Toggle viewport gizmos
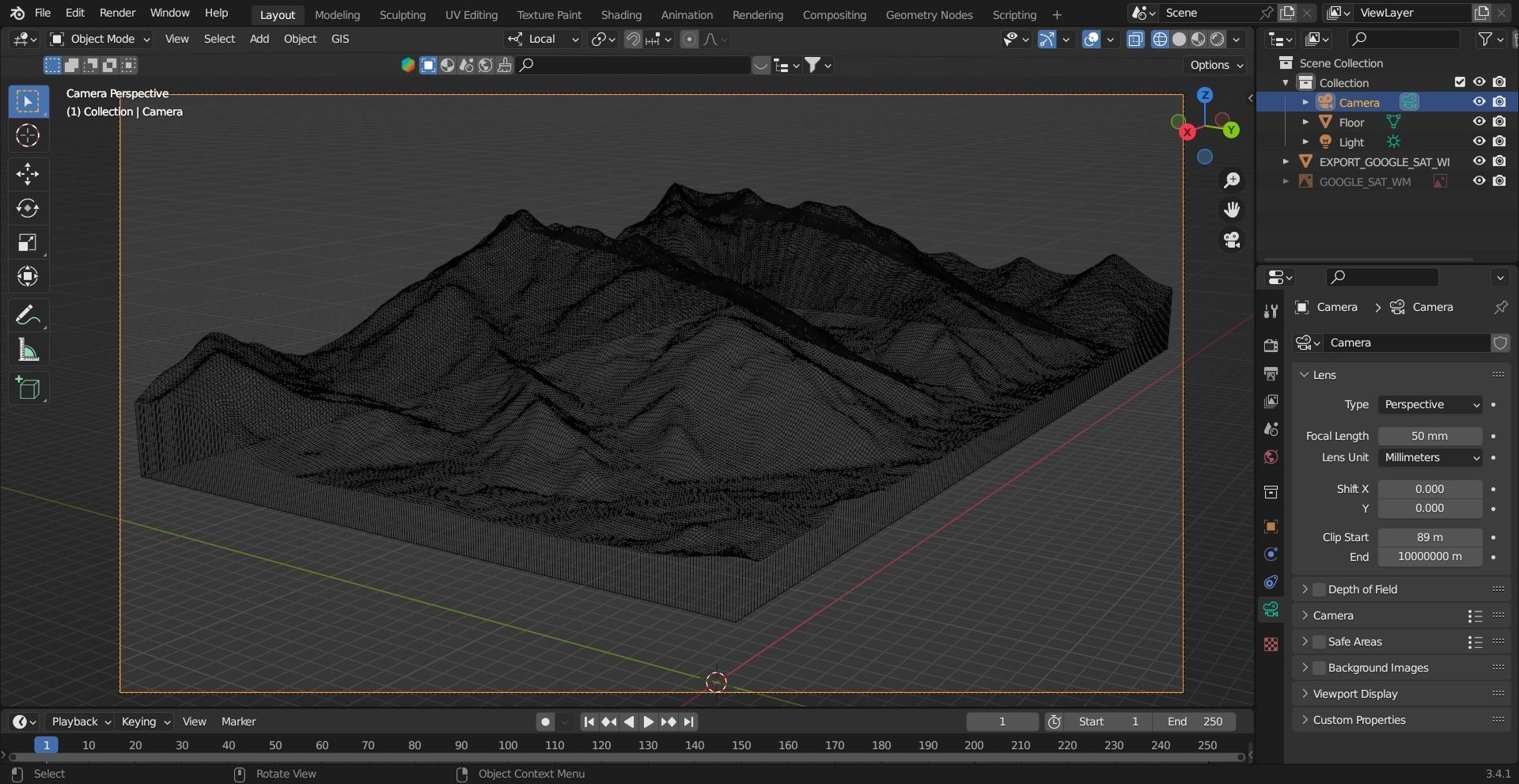The width and height of the screenshot is (1519, 784). (1047, 39)
